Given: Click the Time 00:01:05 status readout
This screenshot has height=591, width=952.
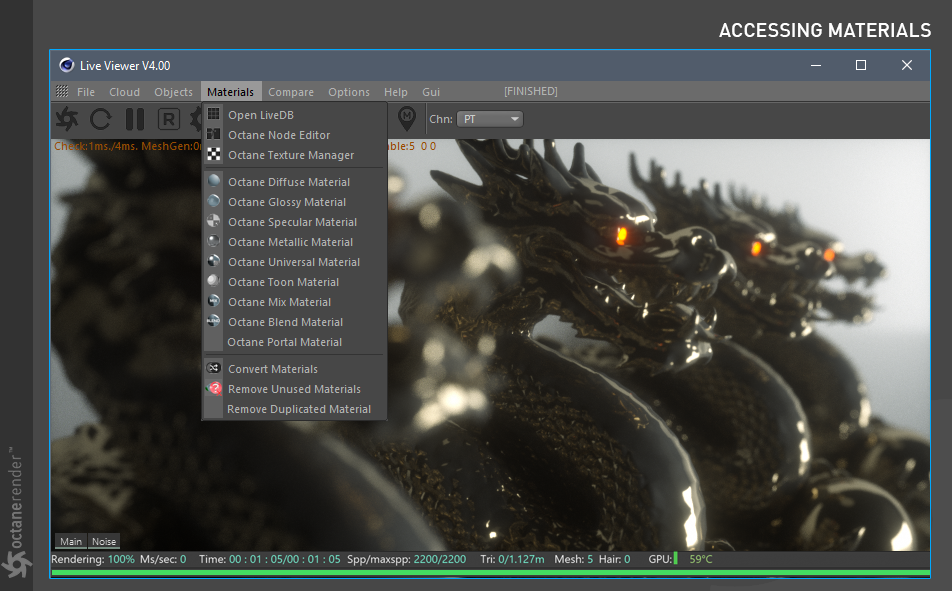Looking at the screenshot, I should coord(270,559).
